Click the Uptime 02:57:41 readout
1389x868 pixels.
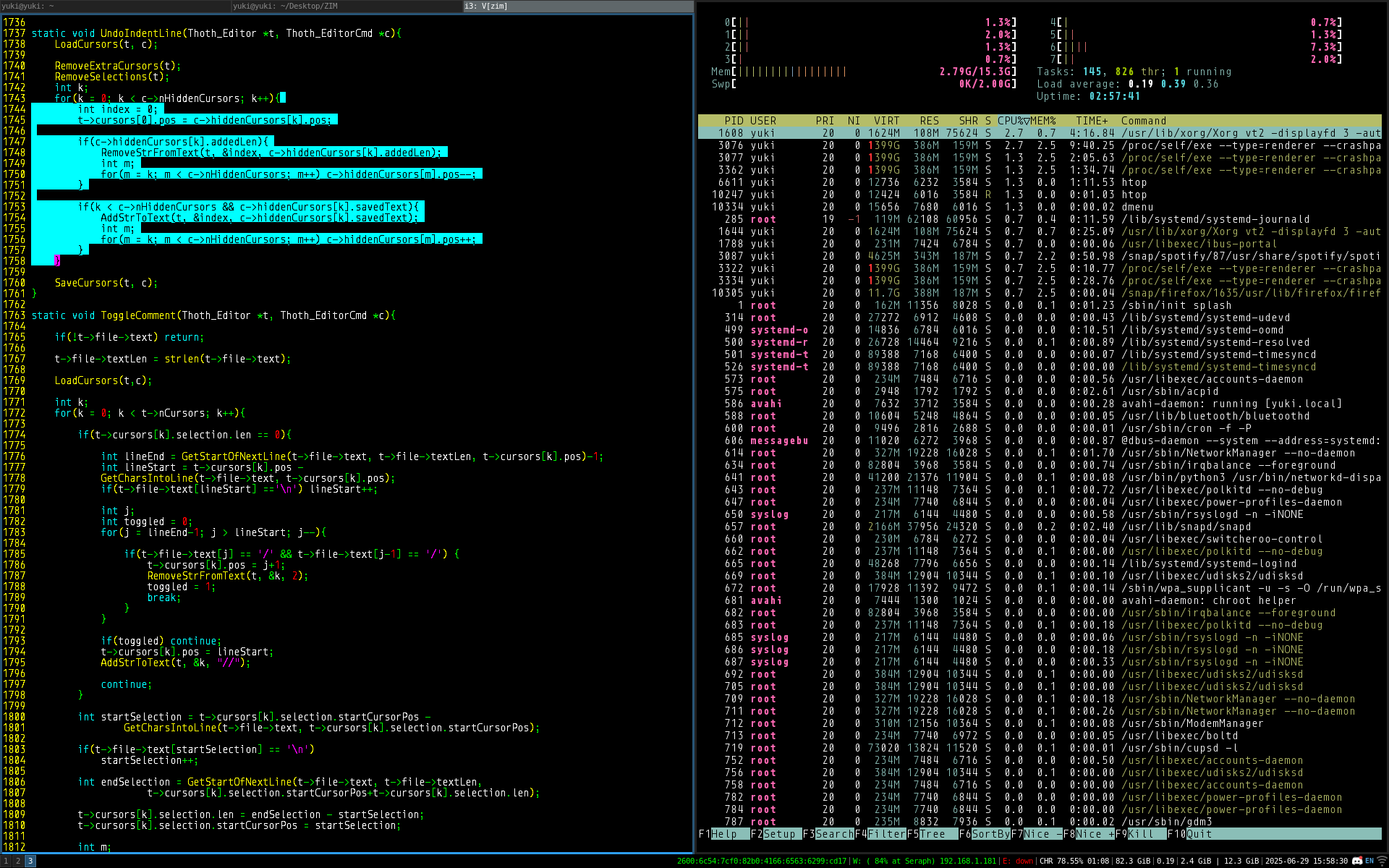(x=1088, y=96)
